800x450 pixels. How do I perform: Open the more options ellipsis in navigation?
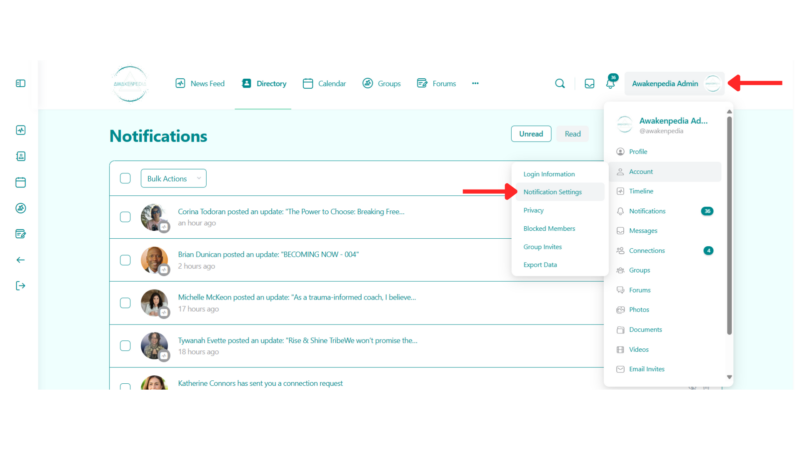coord(475,83)
